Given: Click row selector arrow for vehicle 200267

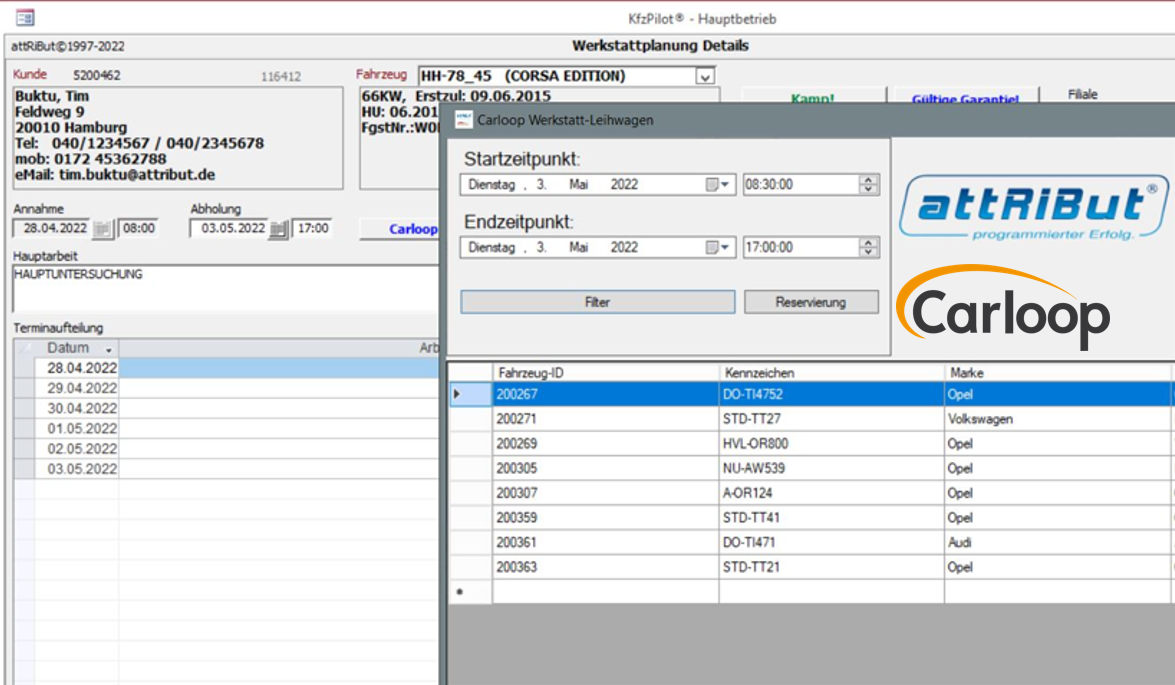Looking at the screenshot, I should tap(459, 395).
